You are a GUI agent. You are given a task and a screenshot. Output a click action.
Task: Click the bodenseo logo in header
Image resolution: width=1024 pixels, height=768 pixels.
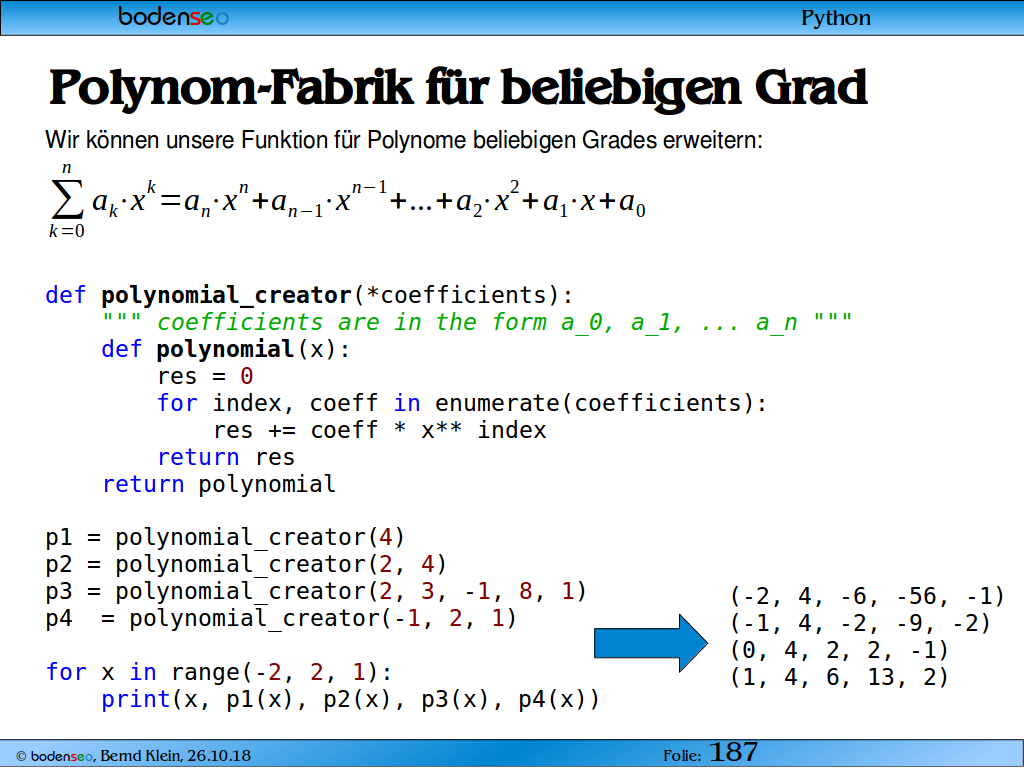coord(174,16)
